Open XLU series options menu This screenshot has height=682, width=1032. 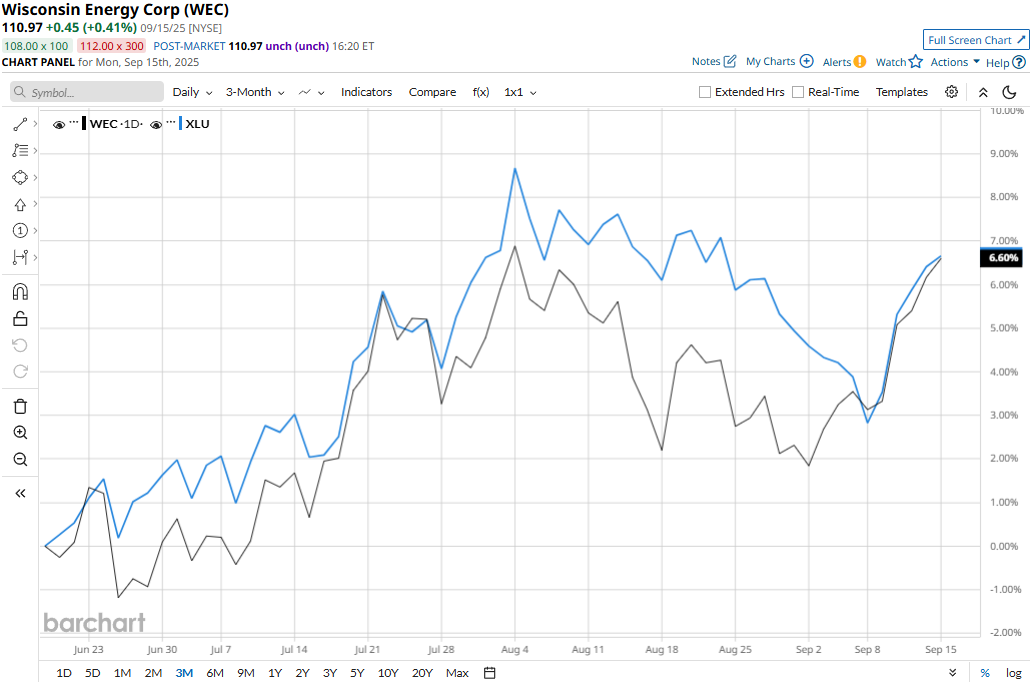click(x=170, y=122)
